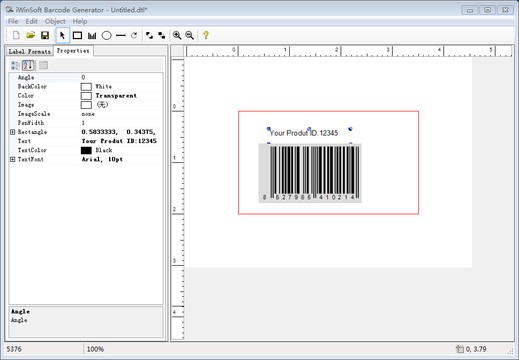The image size is (519, 360).
Task: Choose the rectangle drawing tool
Action: click(77, 35)
